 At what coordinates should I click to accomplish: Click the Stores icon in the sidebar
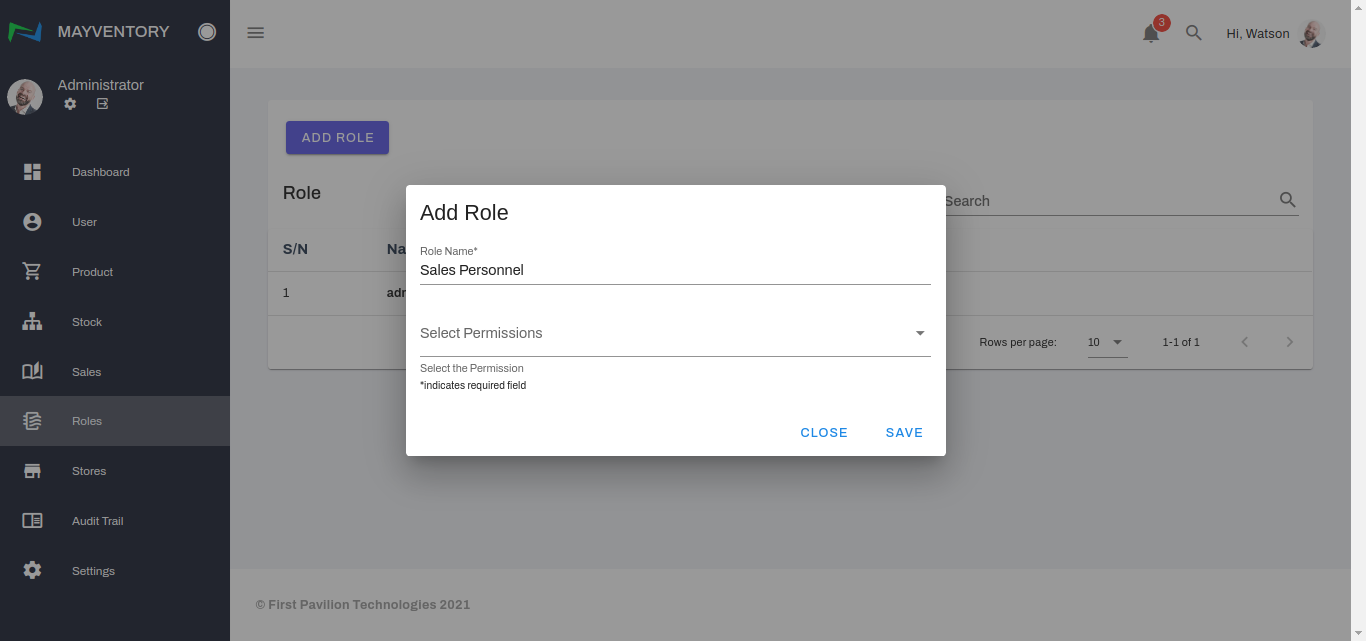pos(32,471)
